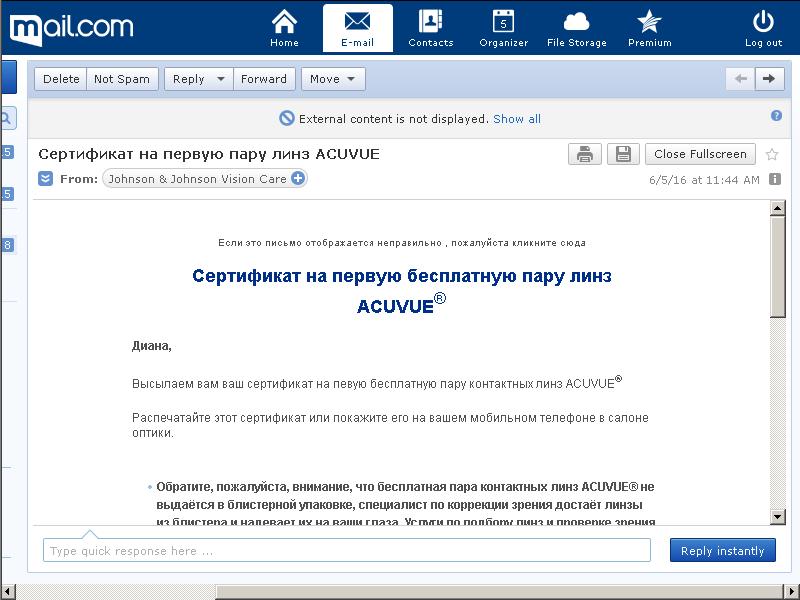Open message info icon near date
This screenshot has height=600, width=800.
coord(774,179)
